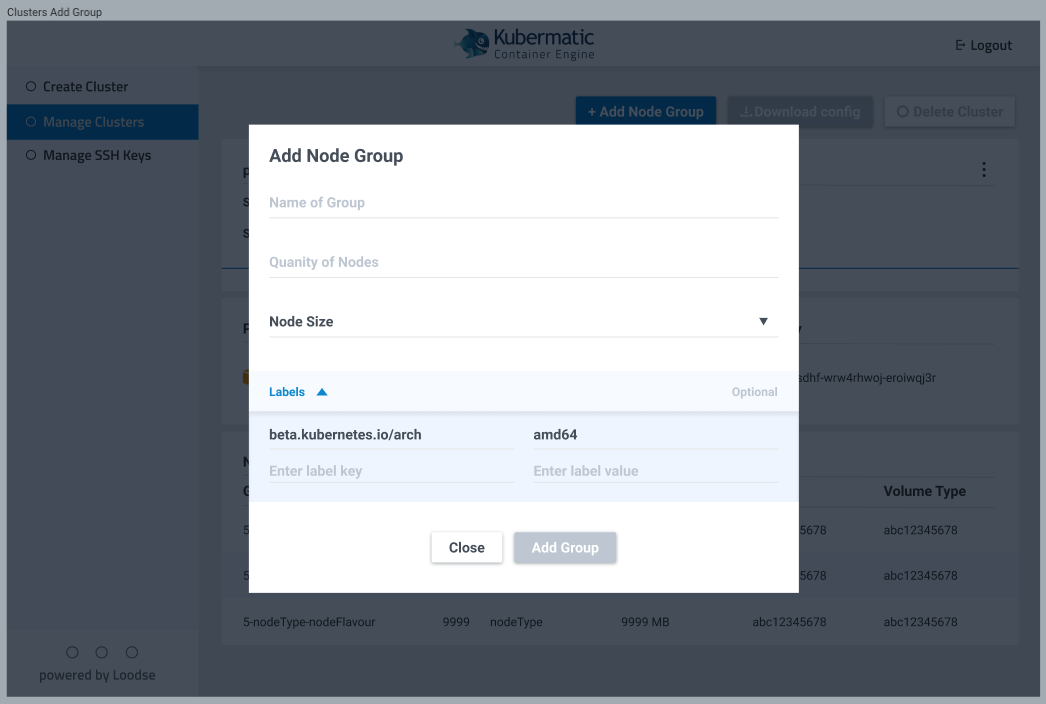Click the circle icon beside Manage Clusters
This screenshot has width=1046, height=704.
point(31,121)
